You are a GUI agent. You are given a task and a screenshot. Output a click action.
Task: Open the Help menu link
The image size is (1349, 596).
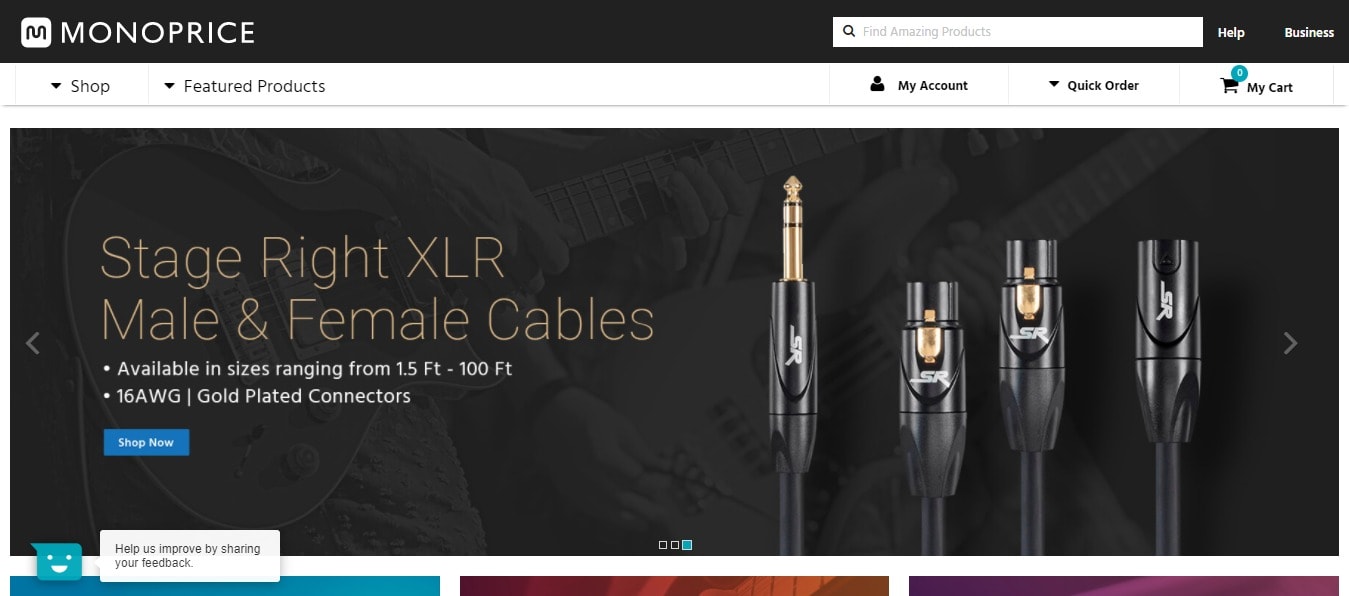point(1231,32)
